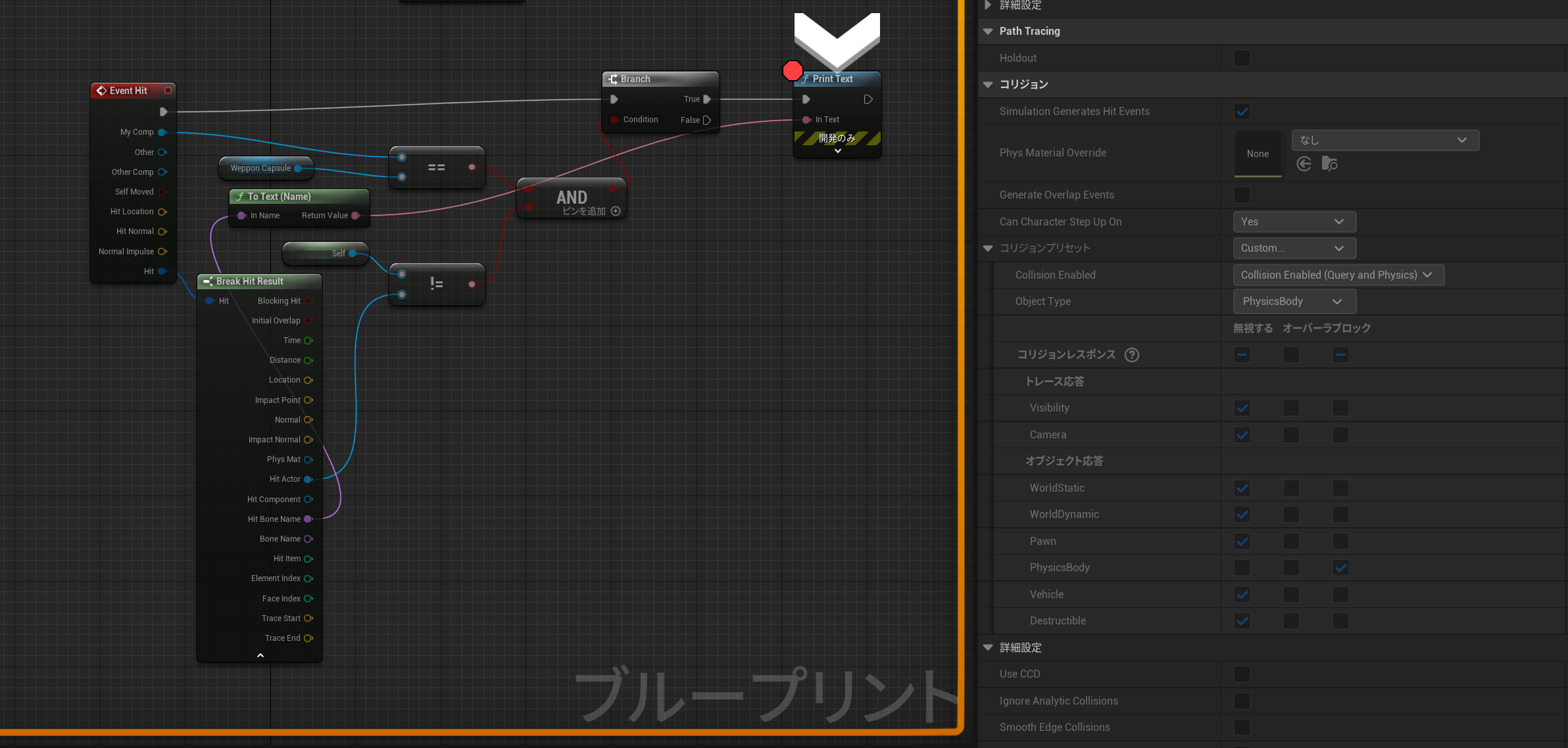
Task: Click the browse-to-asset icon for Phys Material Override
Action: pyautogui.click(x=1329, y=164)
